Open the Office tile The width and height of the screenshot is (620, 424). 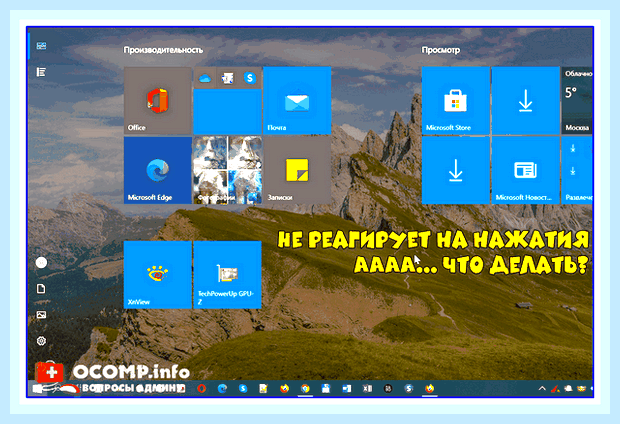click(x=158, y=101)
